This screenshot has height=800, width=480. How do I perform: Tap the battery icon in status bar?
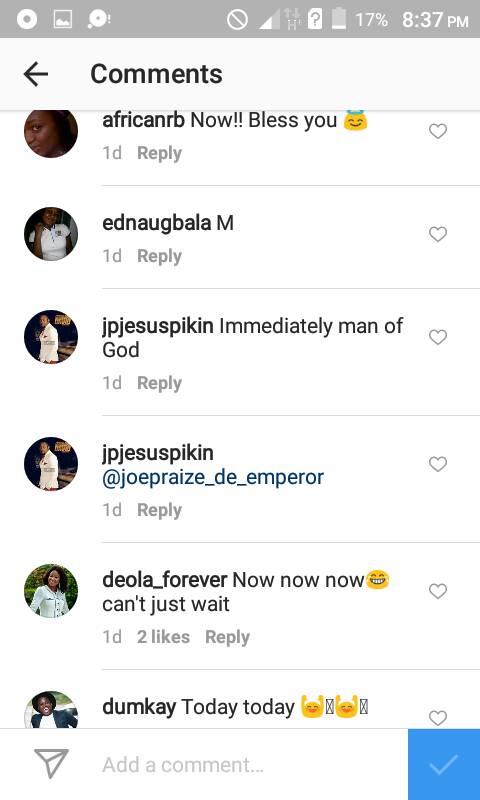click(339, 19)
